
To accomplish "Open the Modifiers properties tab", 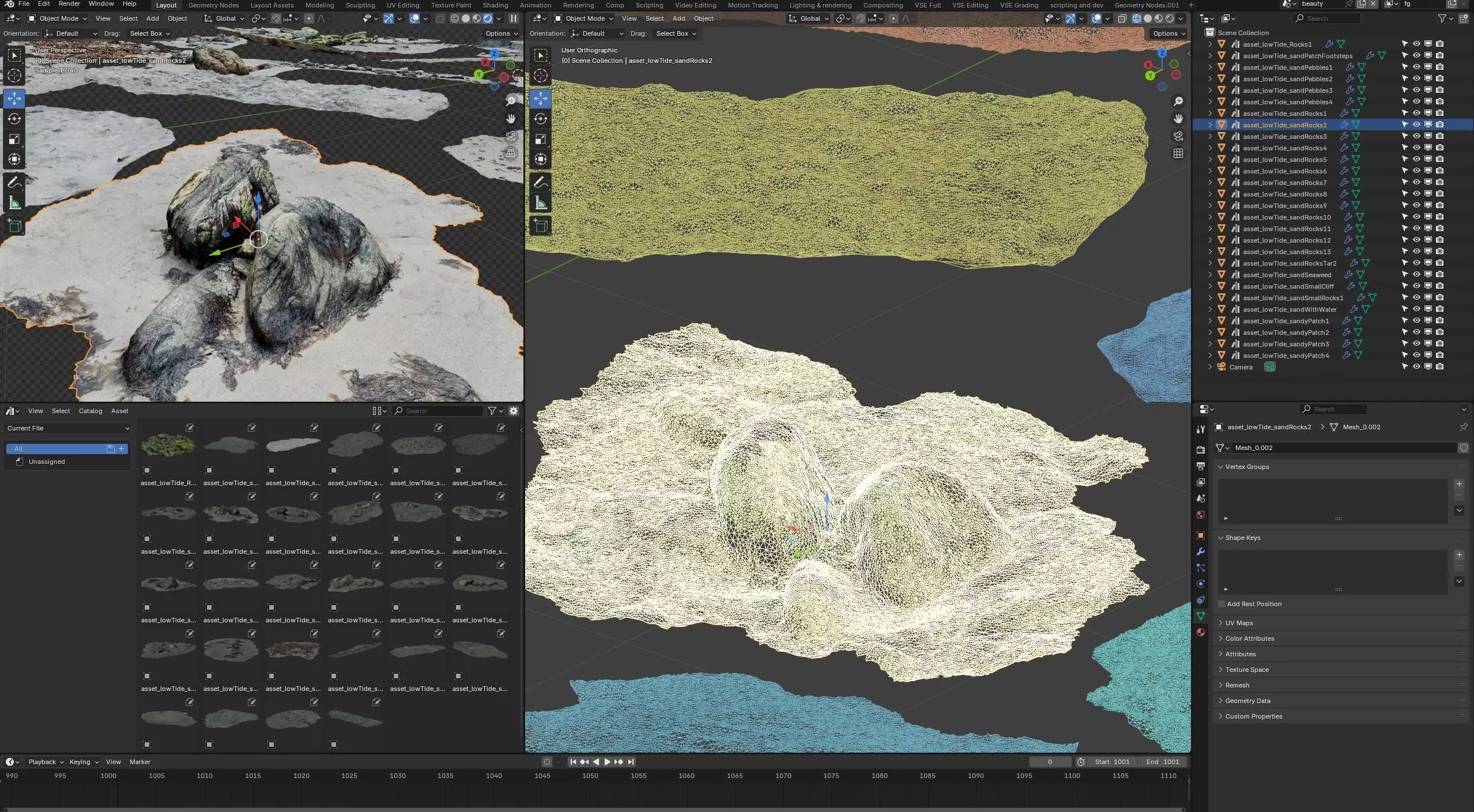I will pos(1201,552).
